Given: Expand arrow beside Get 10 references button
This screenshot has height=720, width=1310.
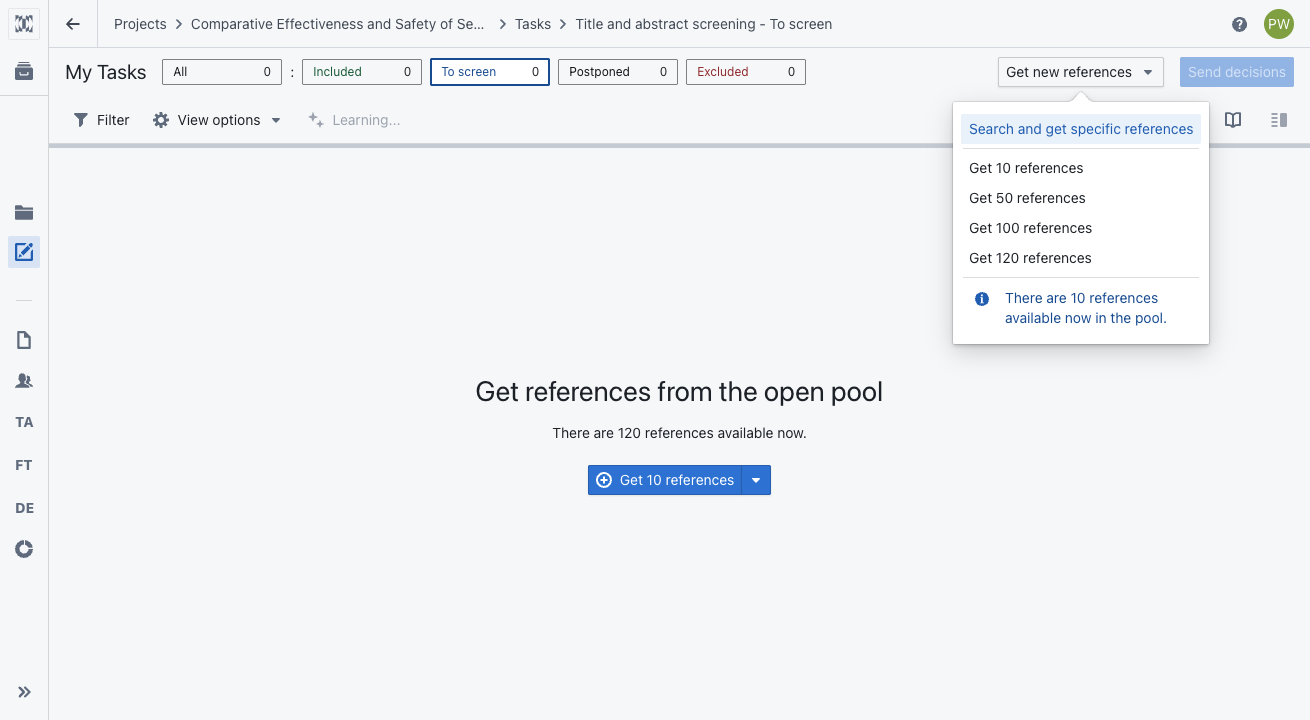Looking at the screenshot, I should [x=756, y=480].
